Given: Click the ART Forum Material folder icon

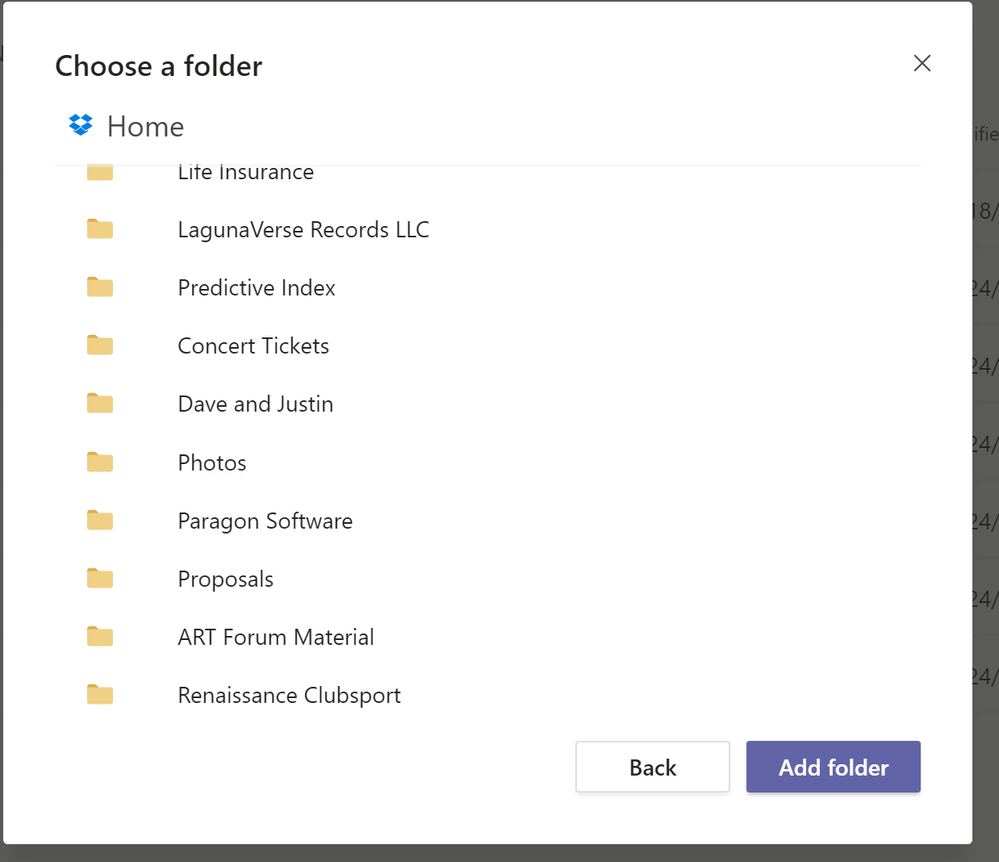Looking at the screenshot, I should (x=100, y=636).
